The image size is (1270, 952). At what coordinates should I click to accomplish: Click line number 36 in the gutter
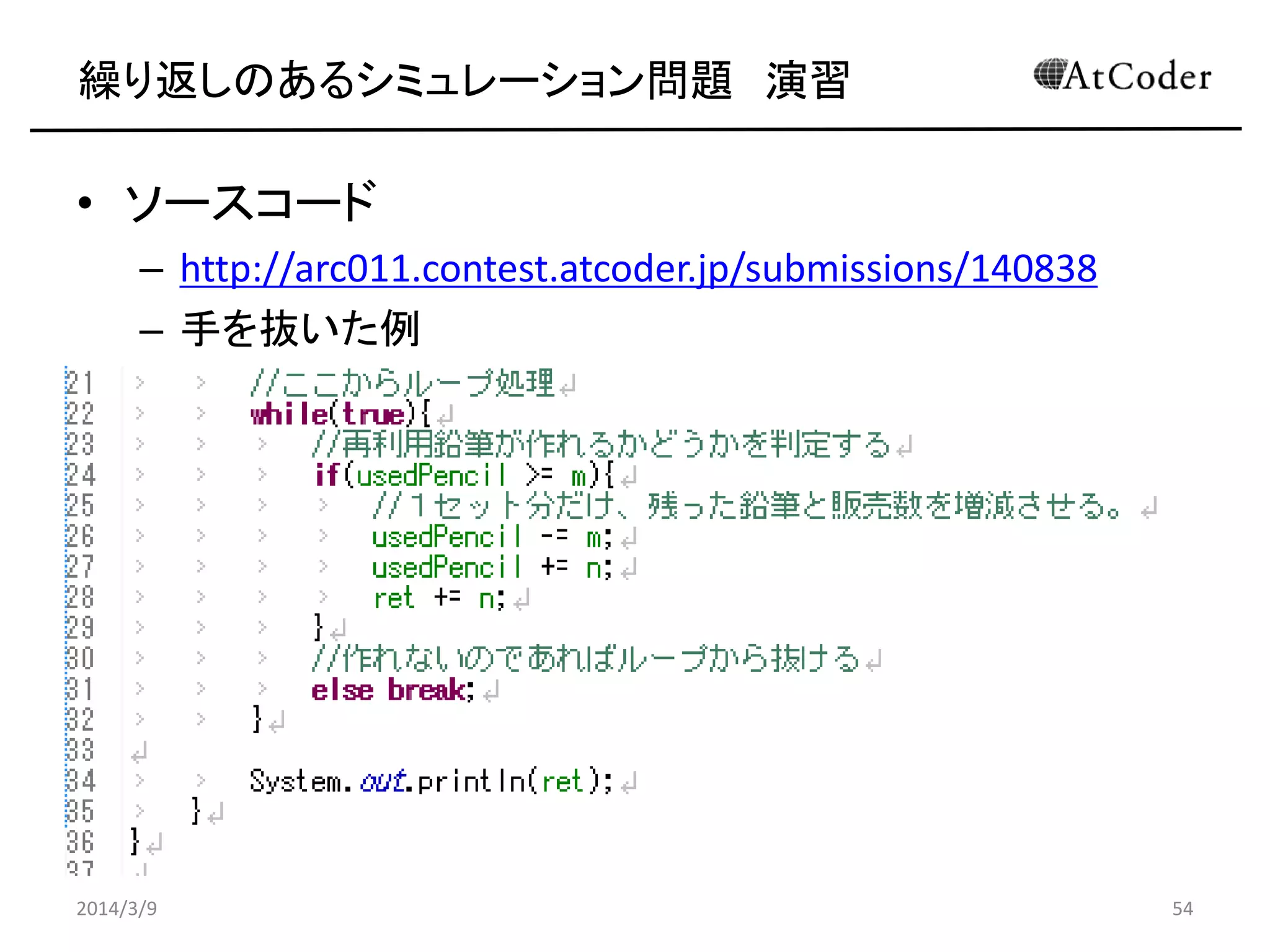(x=80, y=842)
